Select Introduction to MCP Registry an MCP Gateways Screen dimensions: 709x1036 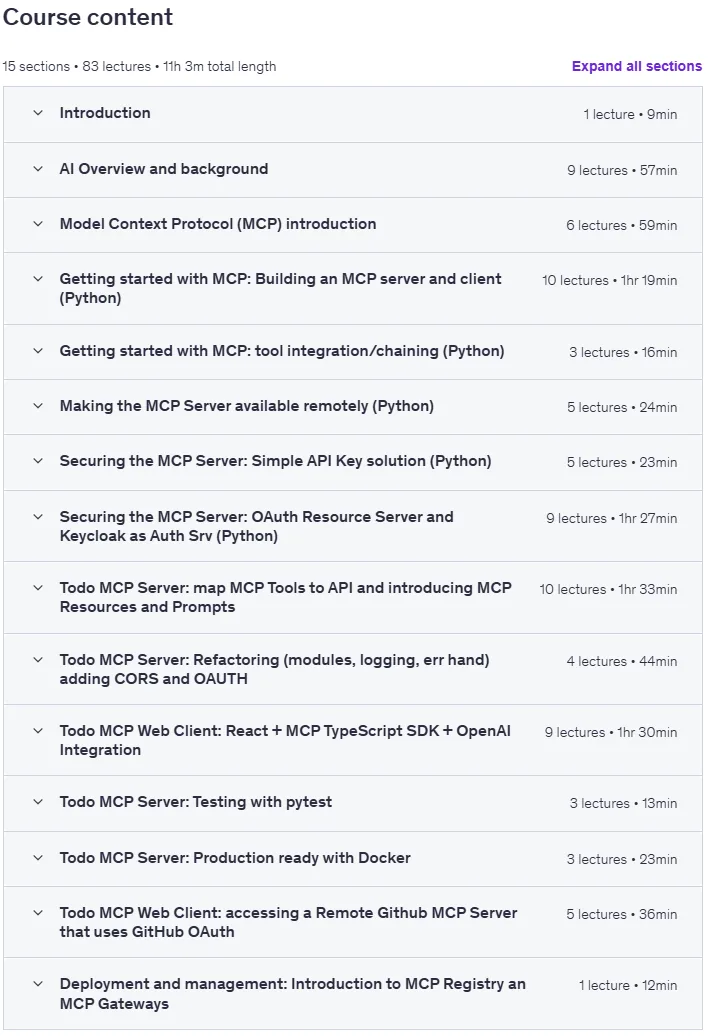point(293,994)
